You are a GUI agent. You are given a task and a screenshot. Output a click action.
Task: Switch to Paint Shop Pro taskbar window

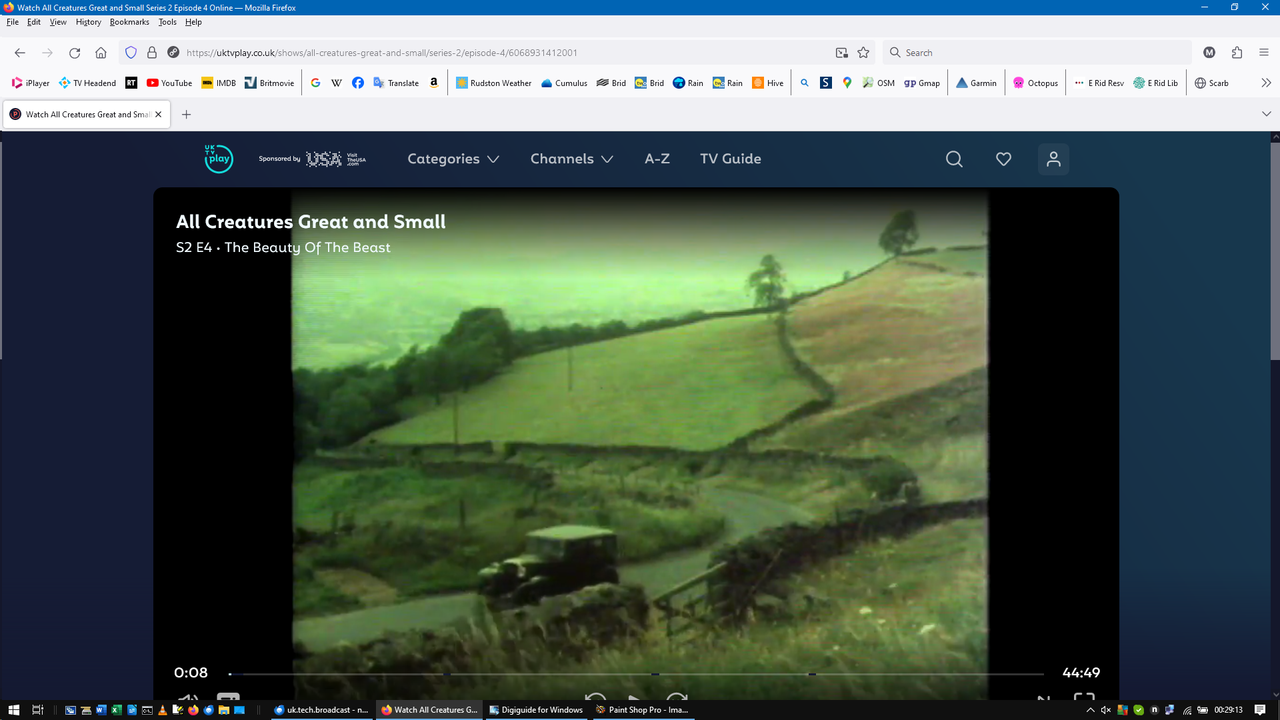coord(643,710)
